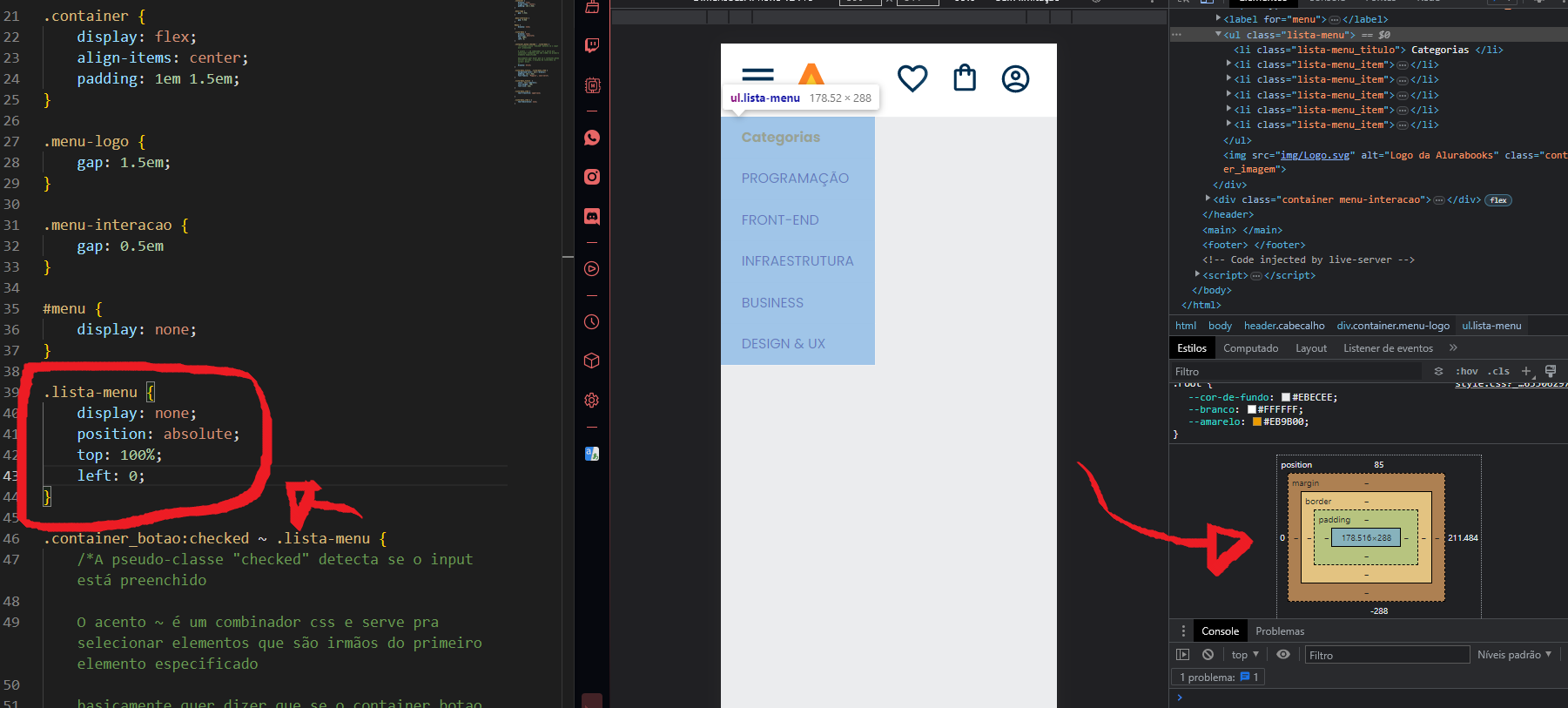Select the Console drawer tab
1568x708 pixels.
(x=1220, y=631)
